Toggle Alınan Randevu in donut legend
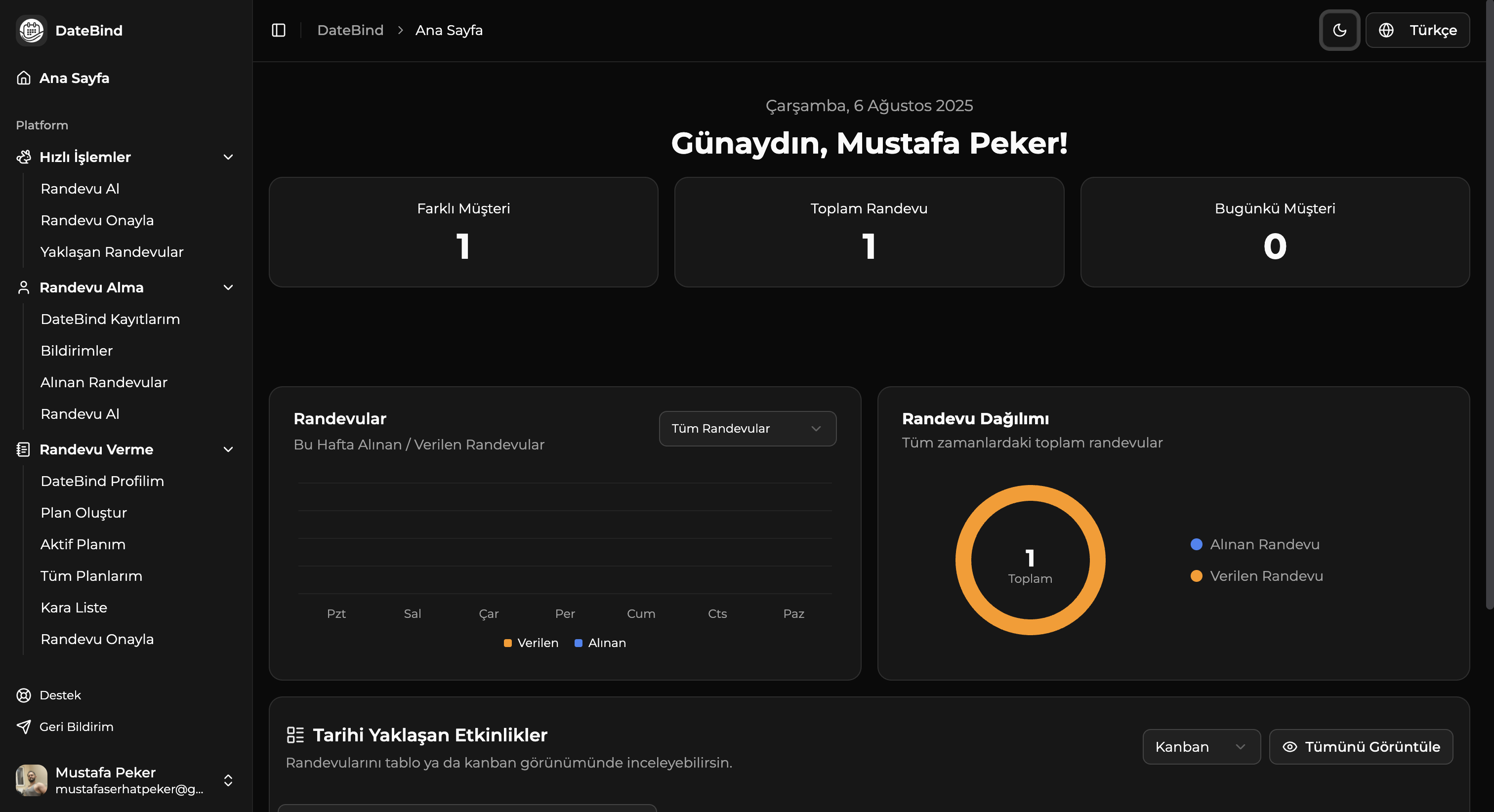The image size is (1494, 812). [1255, 544]
